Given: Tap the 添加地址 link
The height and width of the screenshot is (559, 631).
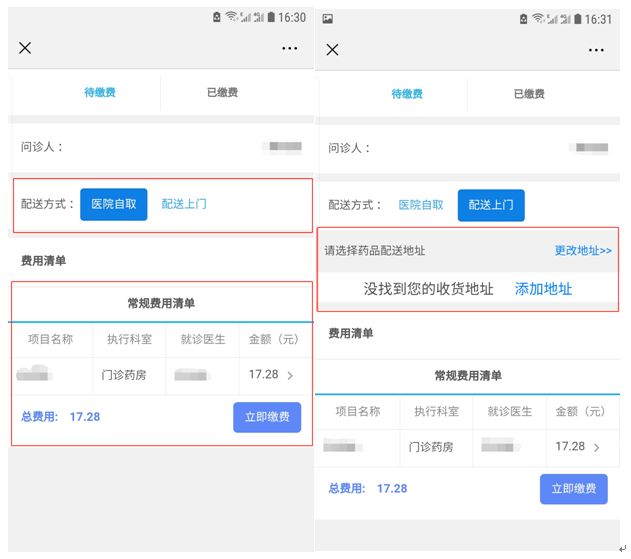Looking at the screenshot, I should point(543,289).
